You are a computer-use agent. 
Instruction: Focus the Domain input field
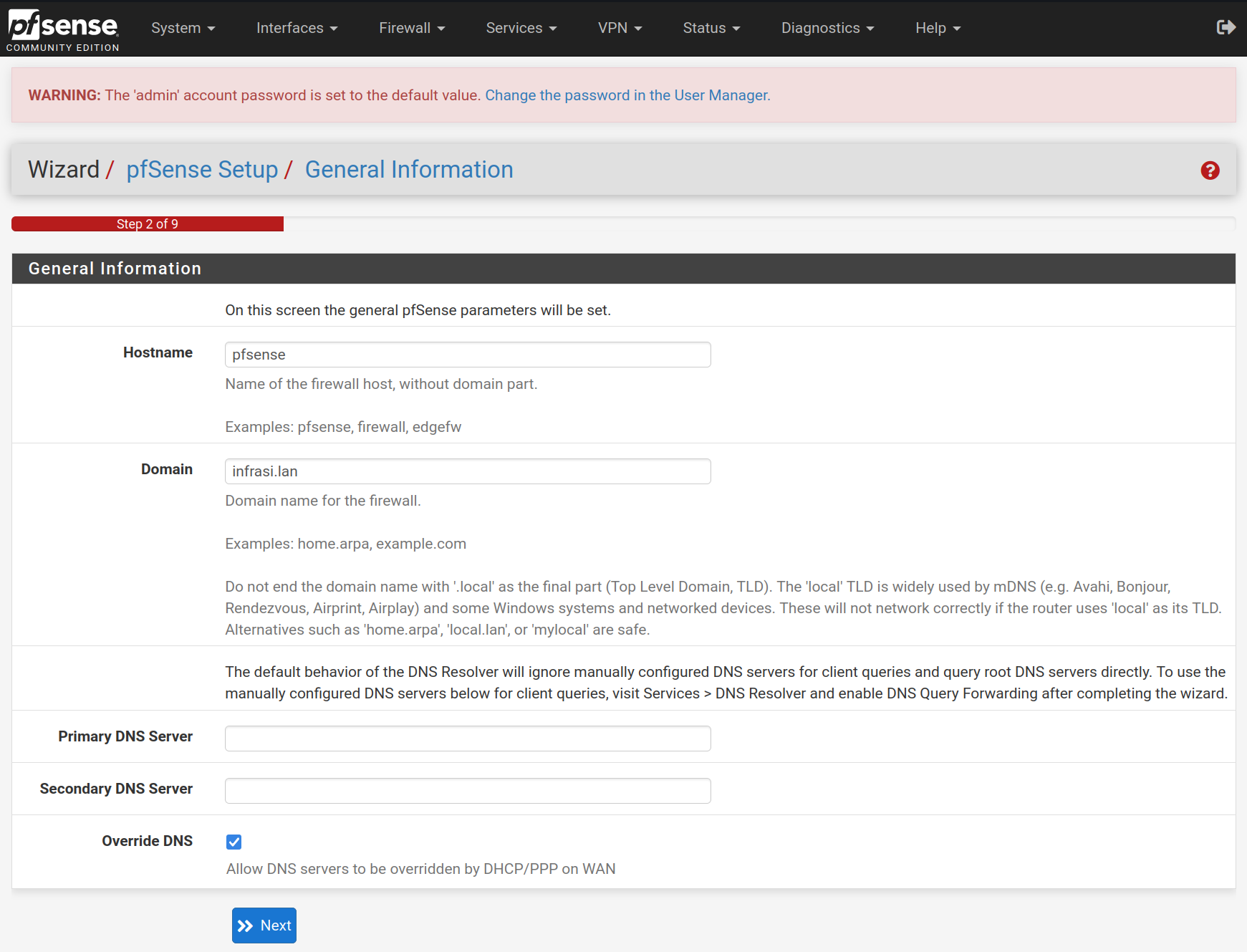pos(468,471)
